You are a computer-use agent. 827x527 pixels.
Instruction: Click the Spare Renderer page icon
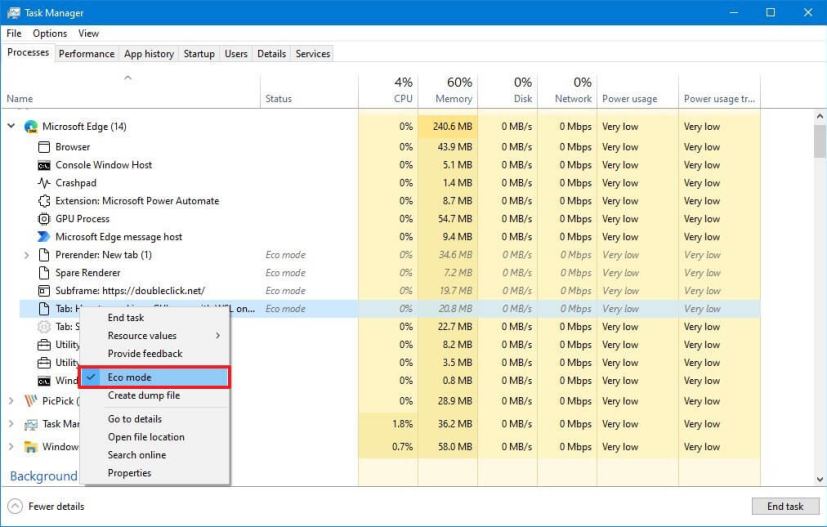[44, 273]
